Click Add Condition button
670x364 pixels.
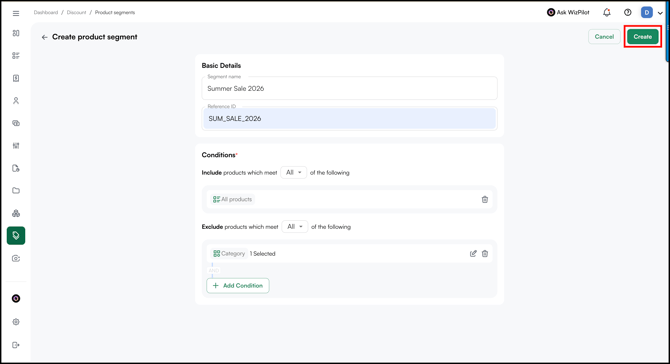(238, 285)
